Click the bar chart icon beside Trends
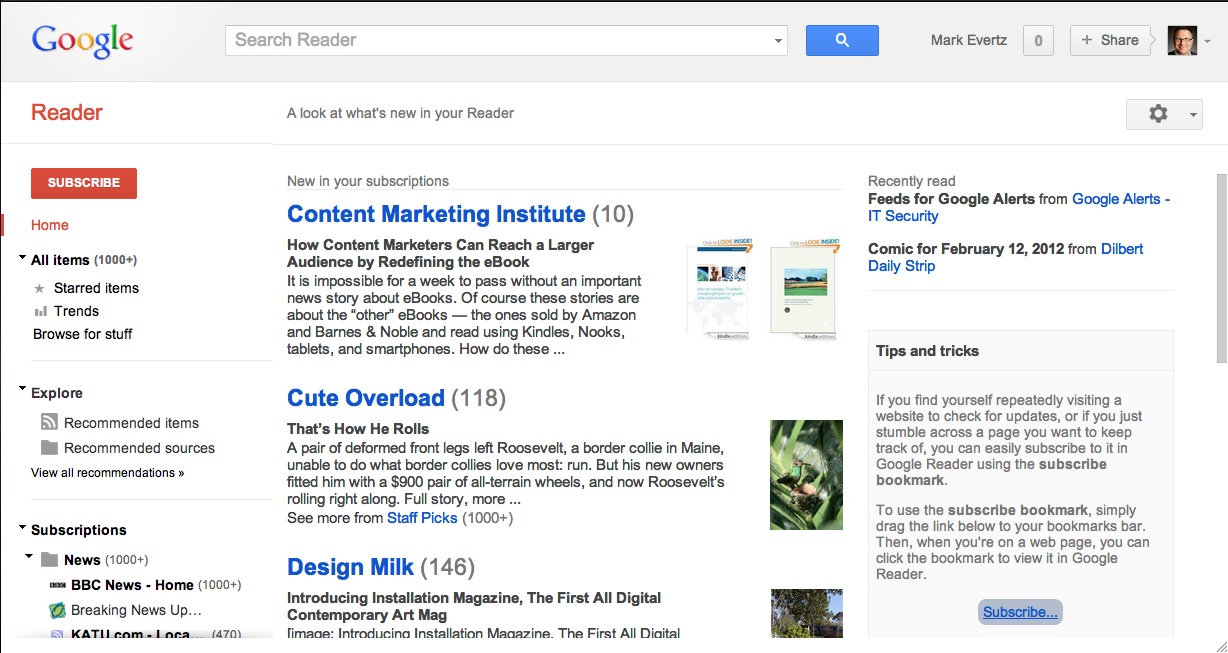 coord(41,312)
